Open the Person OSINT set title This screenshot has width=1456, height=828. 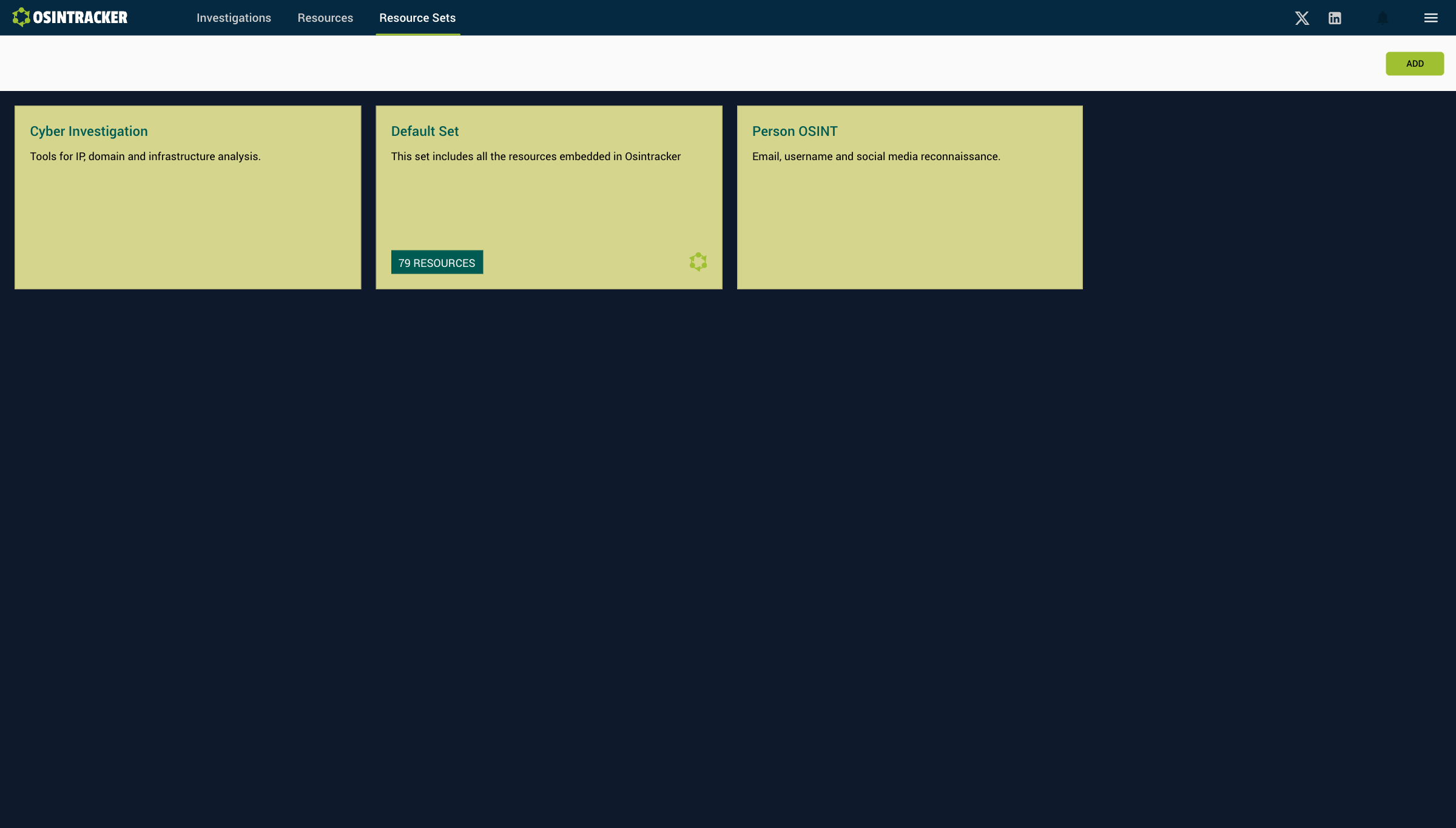coord(795,132)
